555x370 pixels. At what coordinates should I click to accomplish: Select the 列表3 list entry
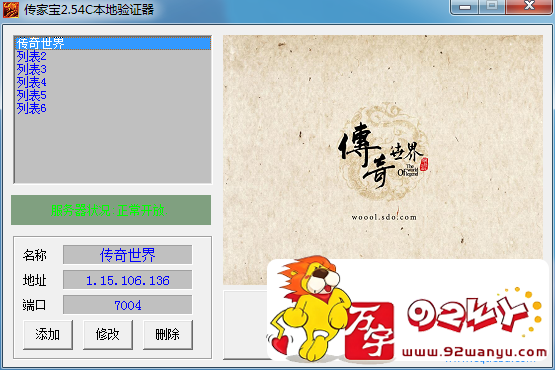[32, 69]
